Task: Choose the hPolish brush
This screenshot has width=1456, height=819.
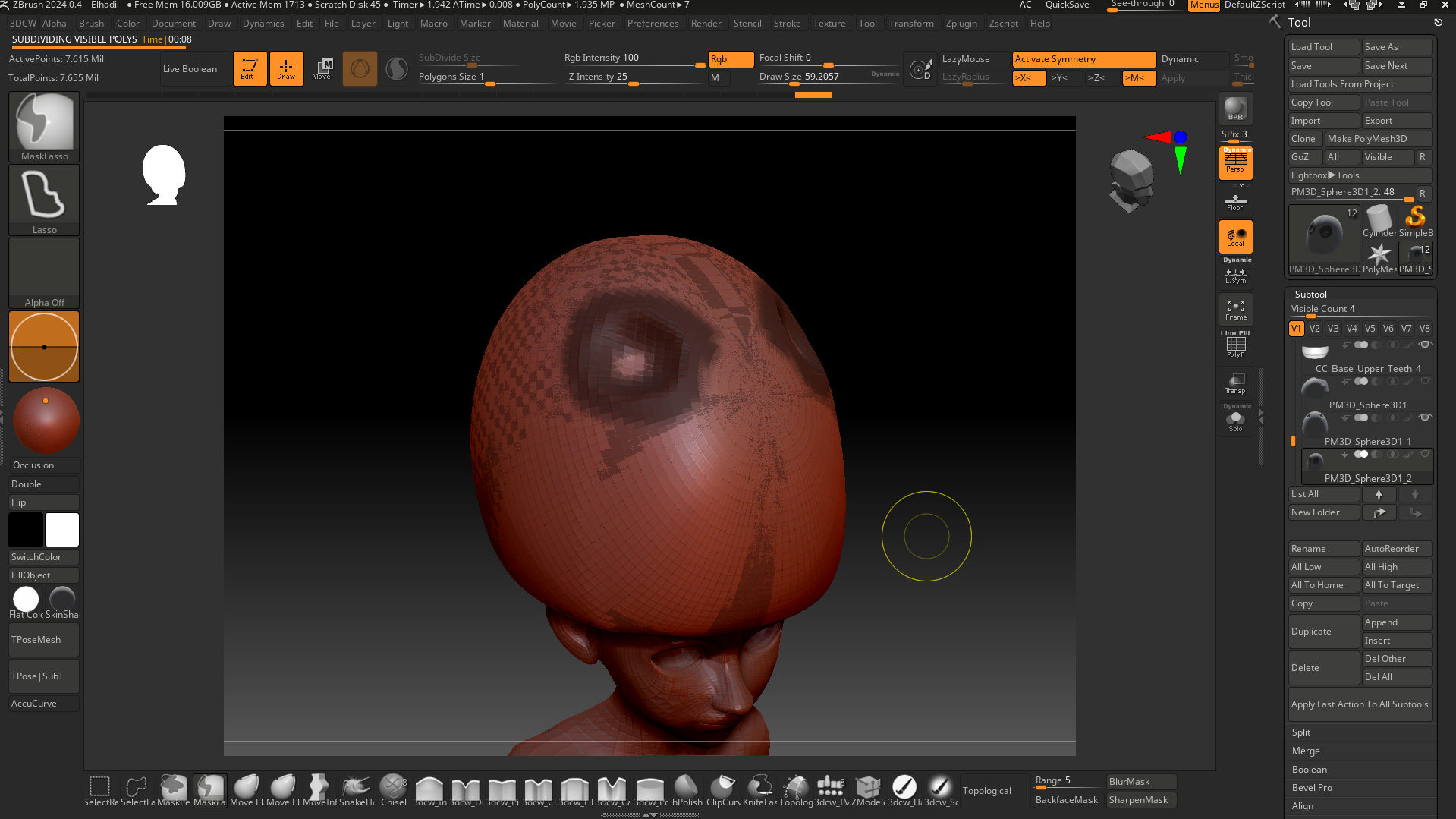Action: [x=687, y=791]
